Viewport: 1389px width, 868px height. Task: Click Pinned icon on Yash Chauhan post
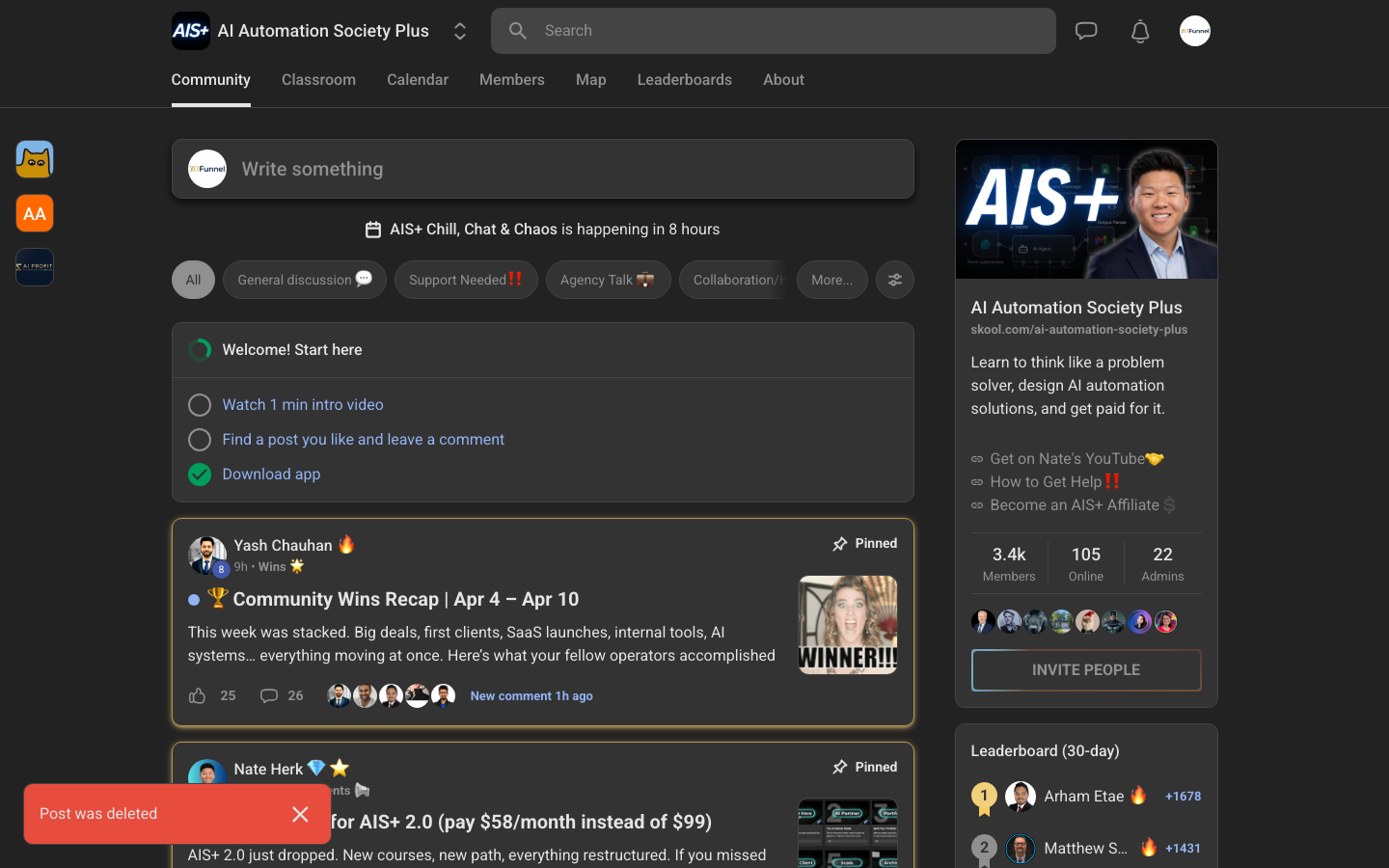point(840,544)
